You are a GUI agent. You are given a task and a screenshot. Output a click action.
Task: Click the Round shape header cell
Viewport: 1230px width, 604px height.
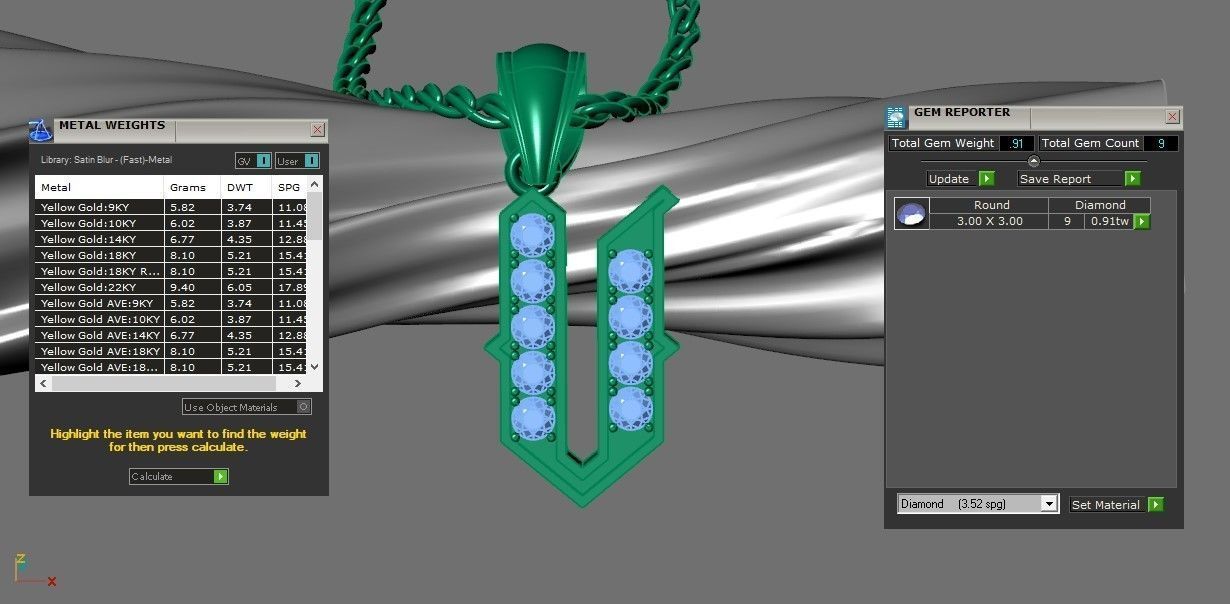(990, 205)
